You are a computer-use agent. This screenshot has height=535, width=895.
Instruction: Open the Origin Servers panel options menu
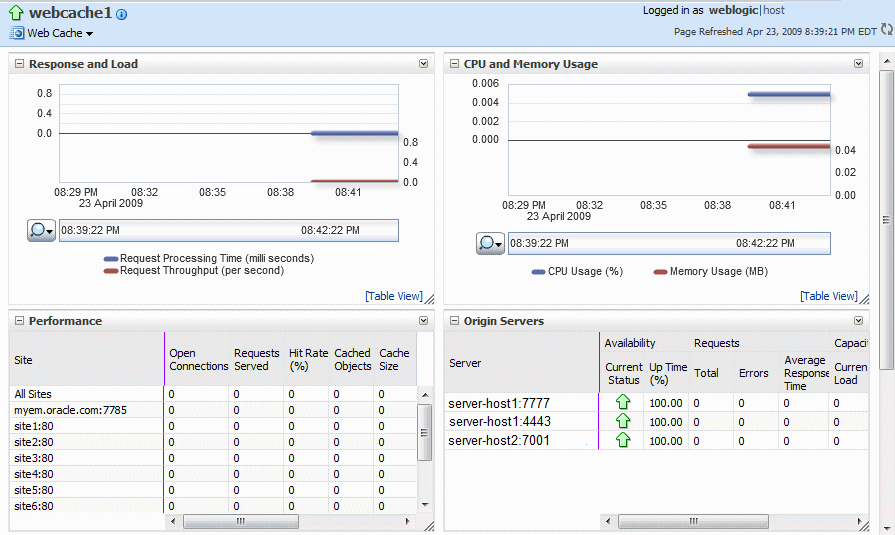coord(858,321)
